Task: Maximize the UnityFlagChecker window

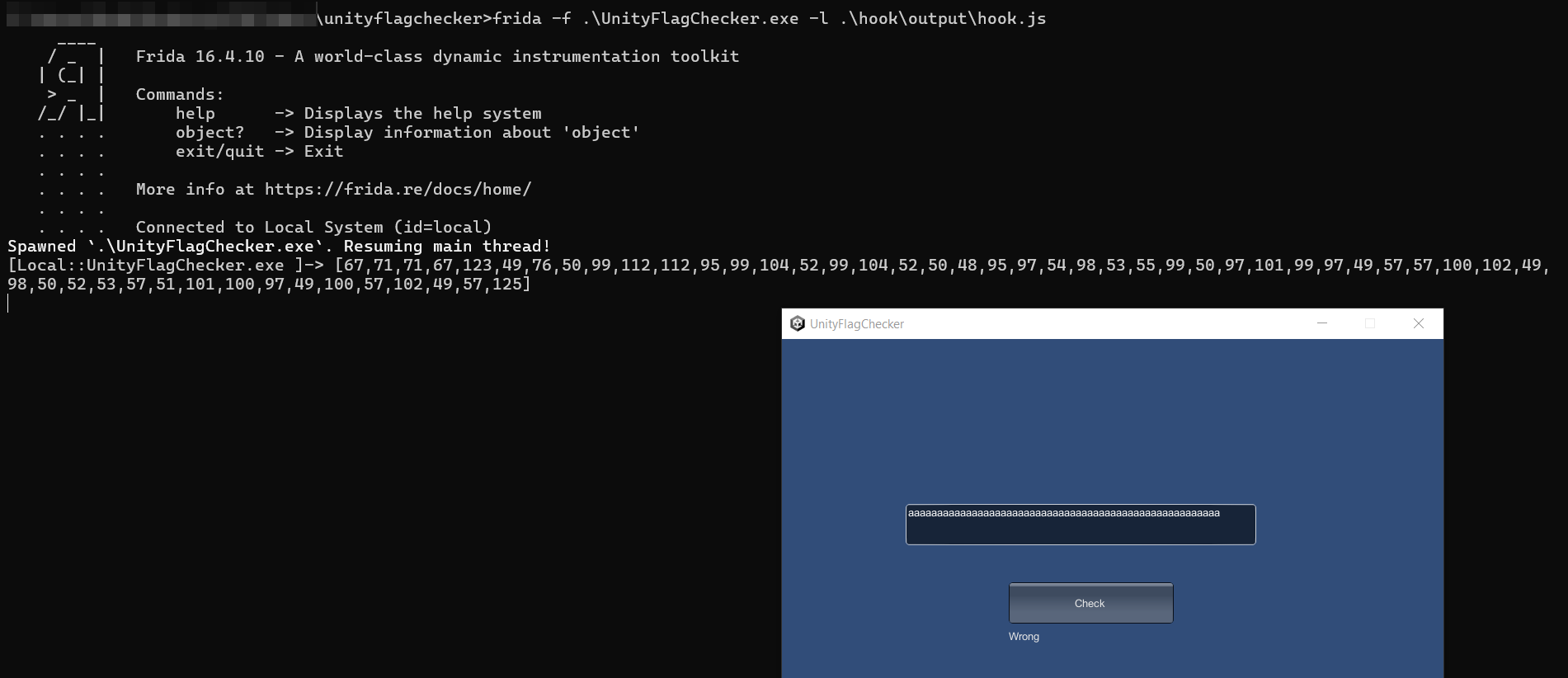Action: coord(1370,323)
